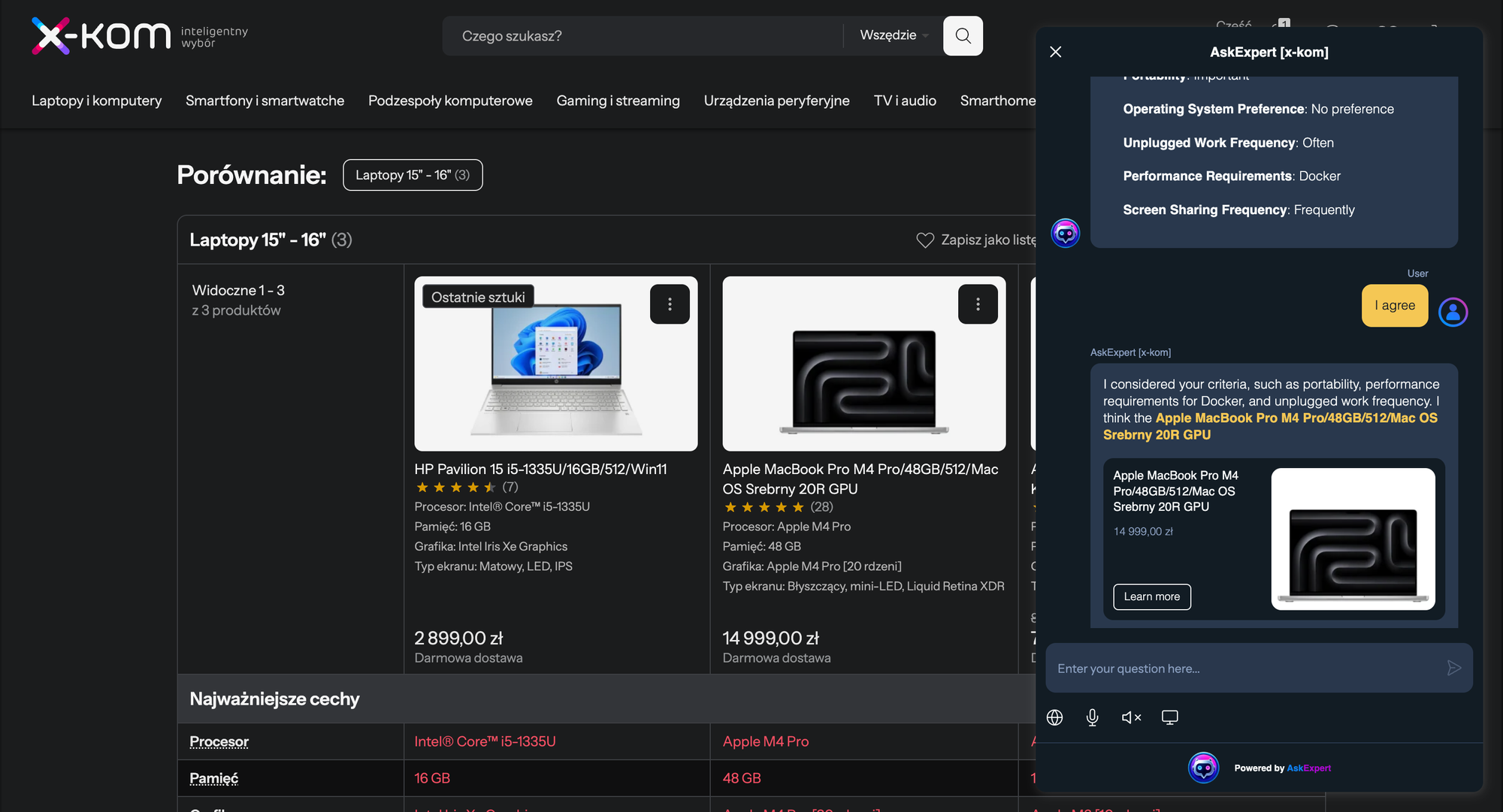1503x812 pixels.
Task: Open the Smarthome menu
Action: [997, 101]
